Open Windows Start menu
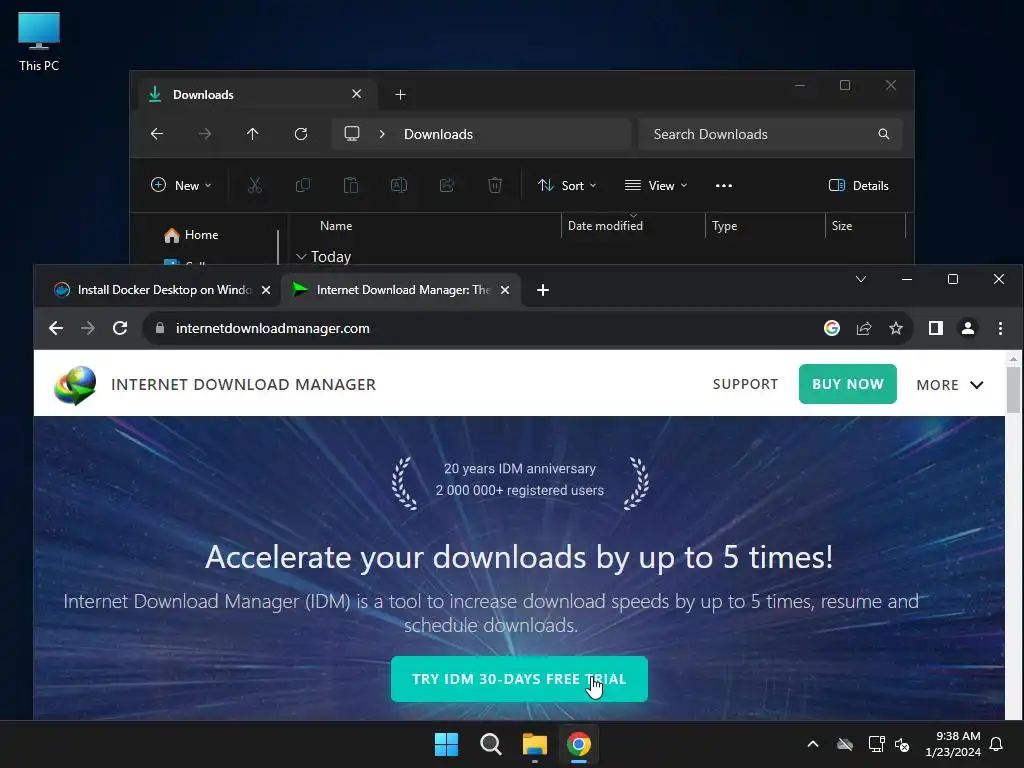The height and width of the screenshot is (768, 1024). point(447,744)
